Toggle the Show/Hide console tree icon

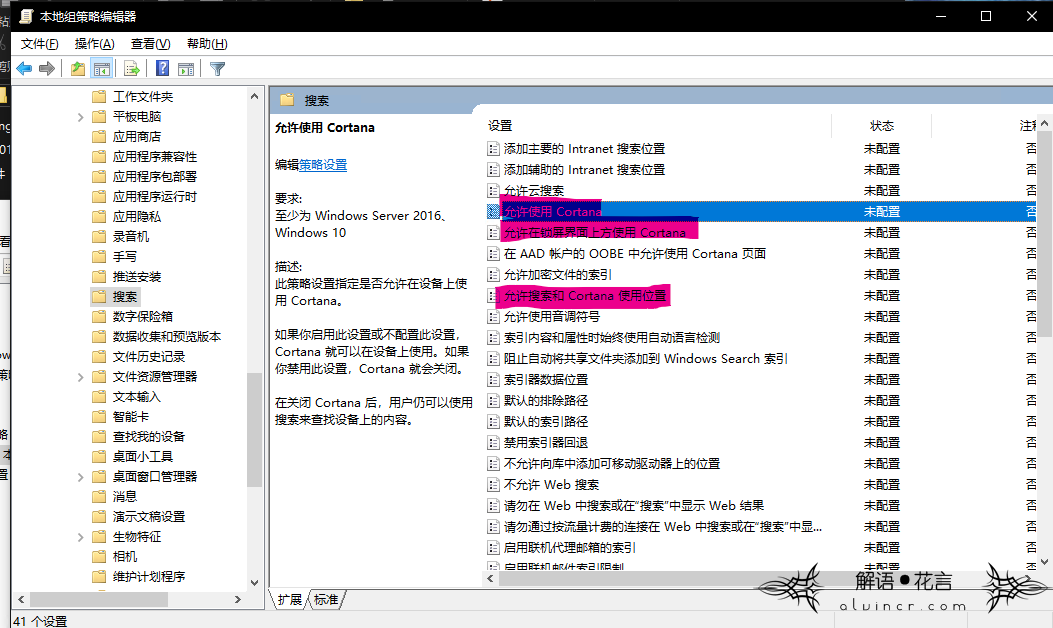tap(102, 69)
